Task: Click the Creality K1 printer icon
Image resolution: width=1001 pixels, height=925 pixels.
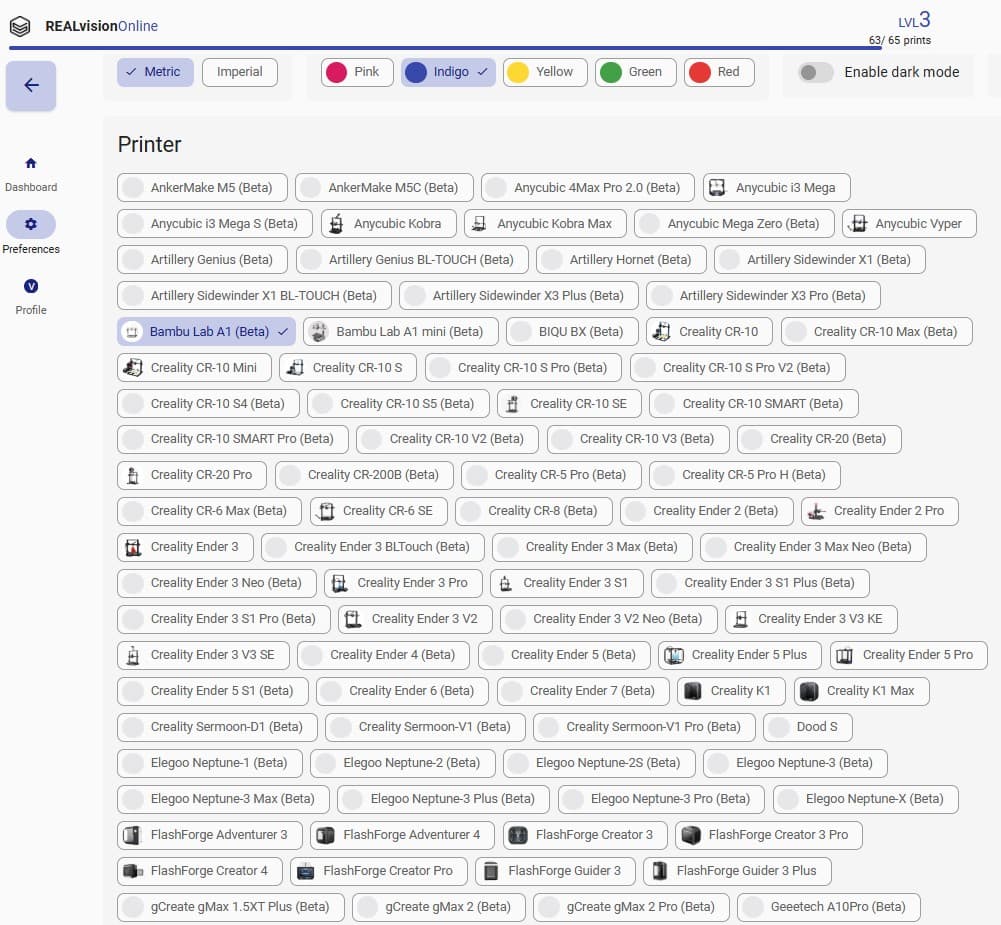Action: (692, 691)
